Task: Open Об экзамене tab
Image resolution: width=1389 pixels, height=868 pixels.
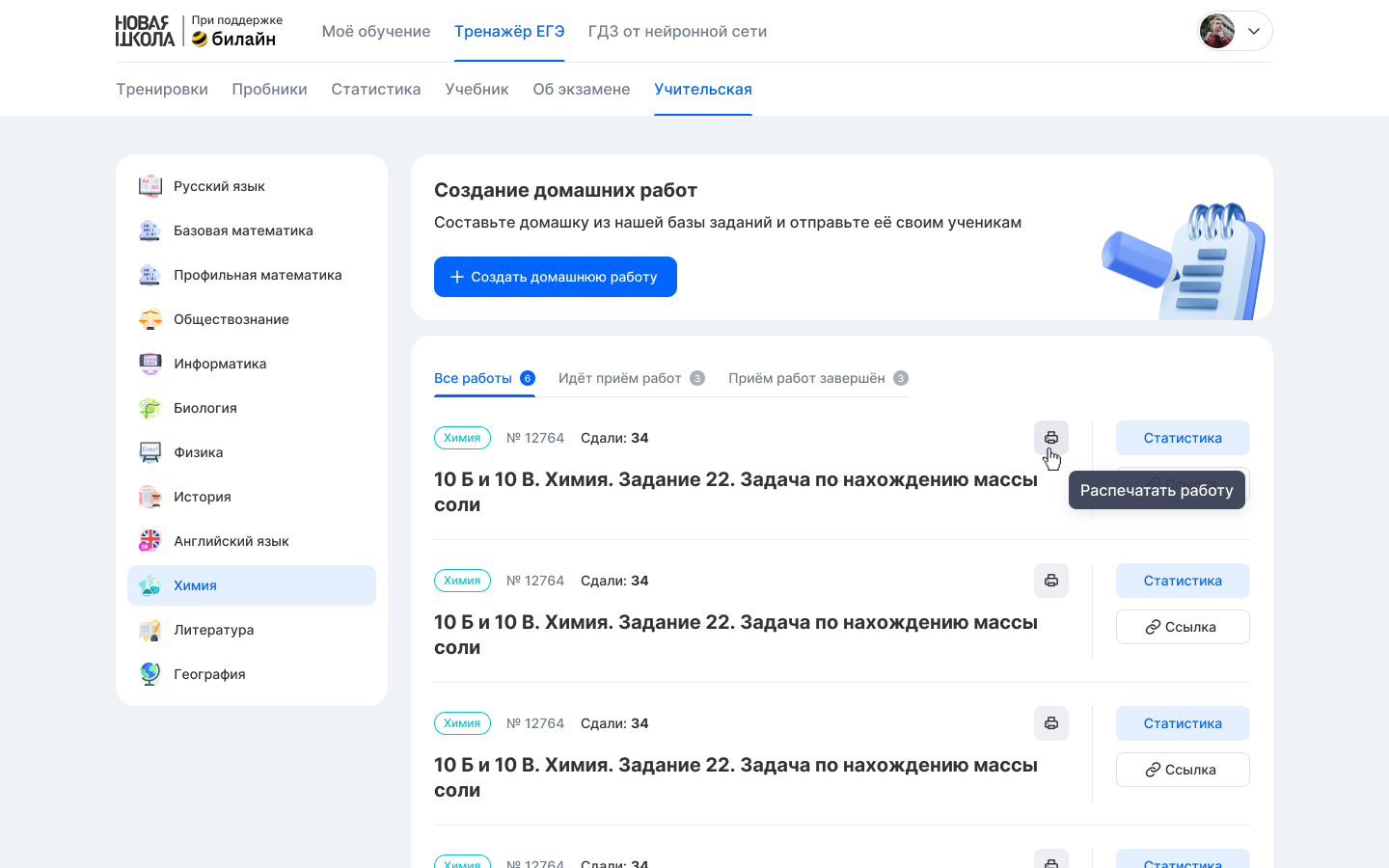Action: pyautogui.click(x=582, y=89)
